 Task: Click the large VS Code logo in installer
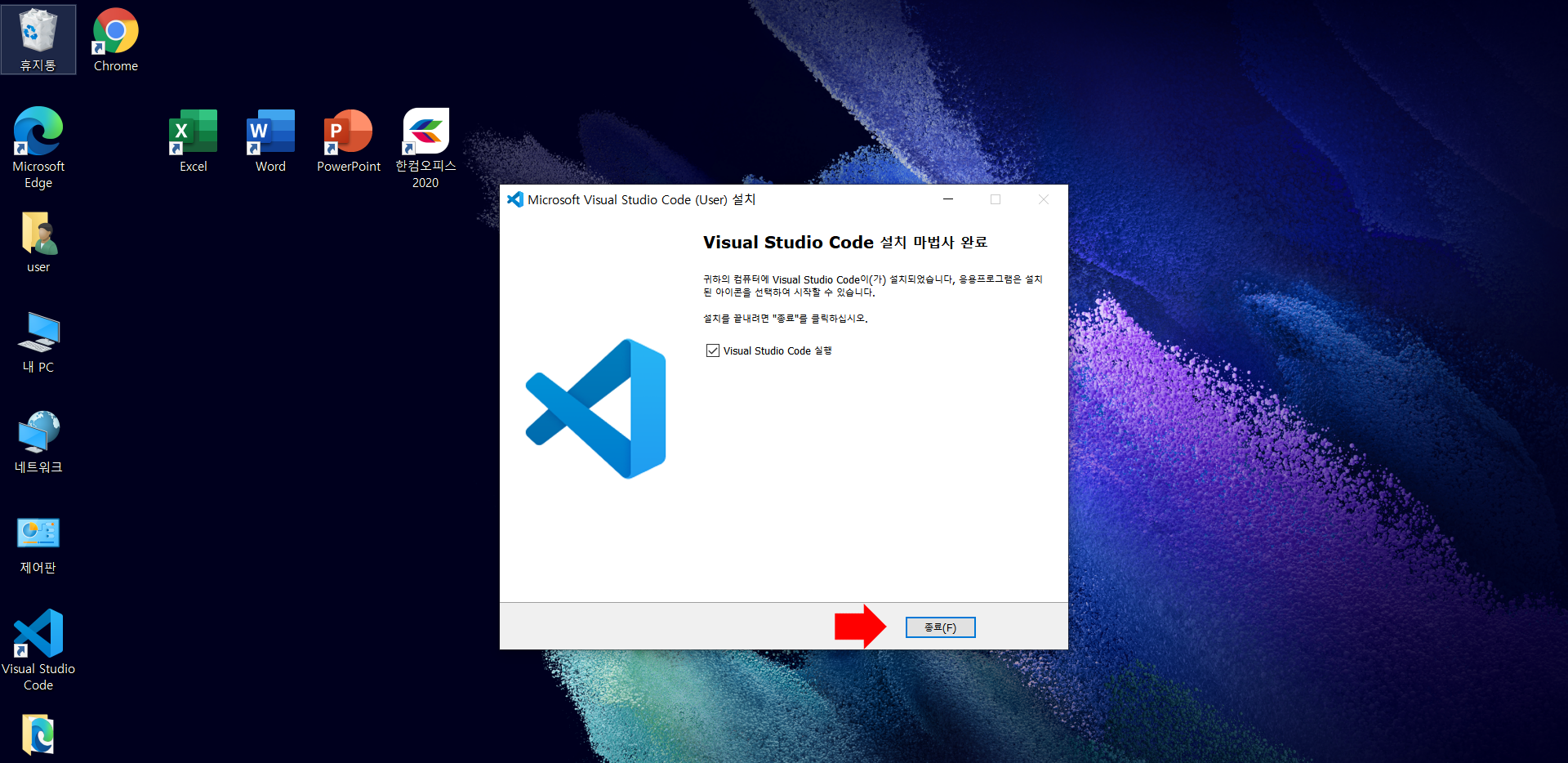596,408
